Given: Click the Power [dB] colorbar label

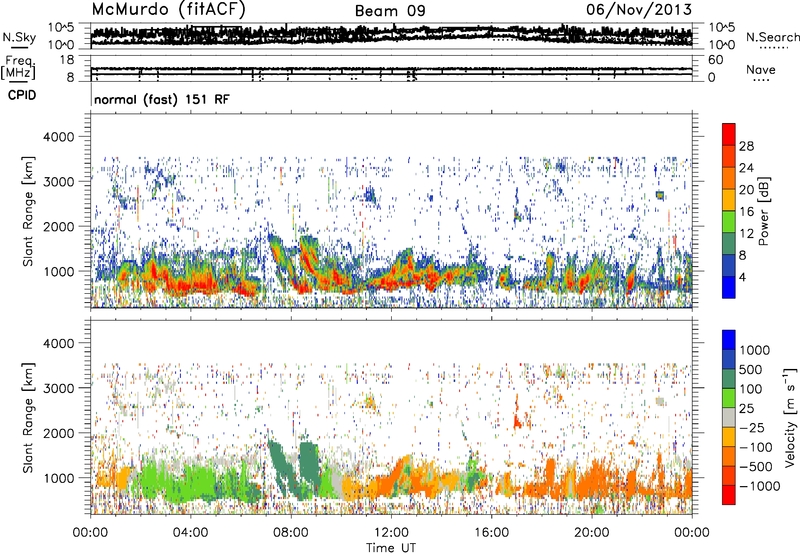Looking at the screenshot, I should click(763, 211).
